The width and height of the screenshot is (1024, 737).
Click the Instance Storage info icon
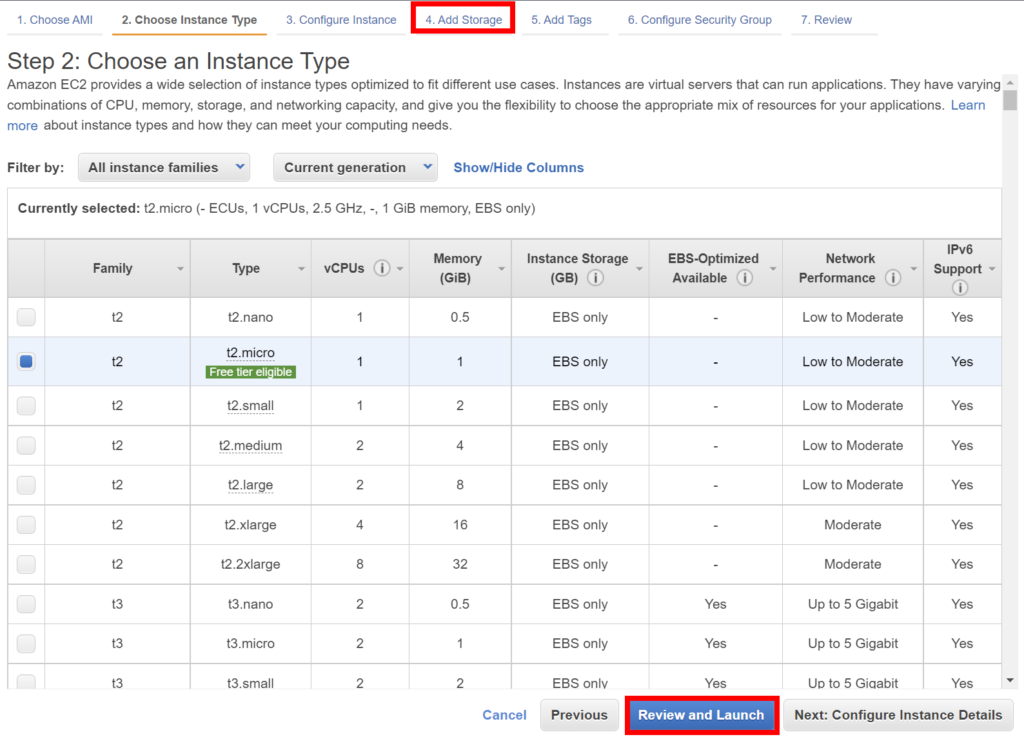coord(595,278)
